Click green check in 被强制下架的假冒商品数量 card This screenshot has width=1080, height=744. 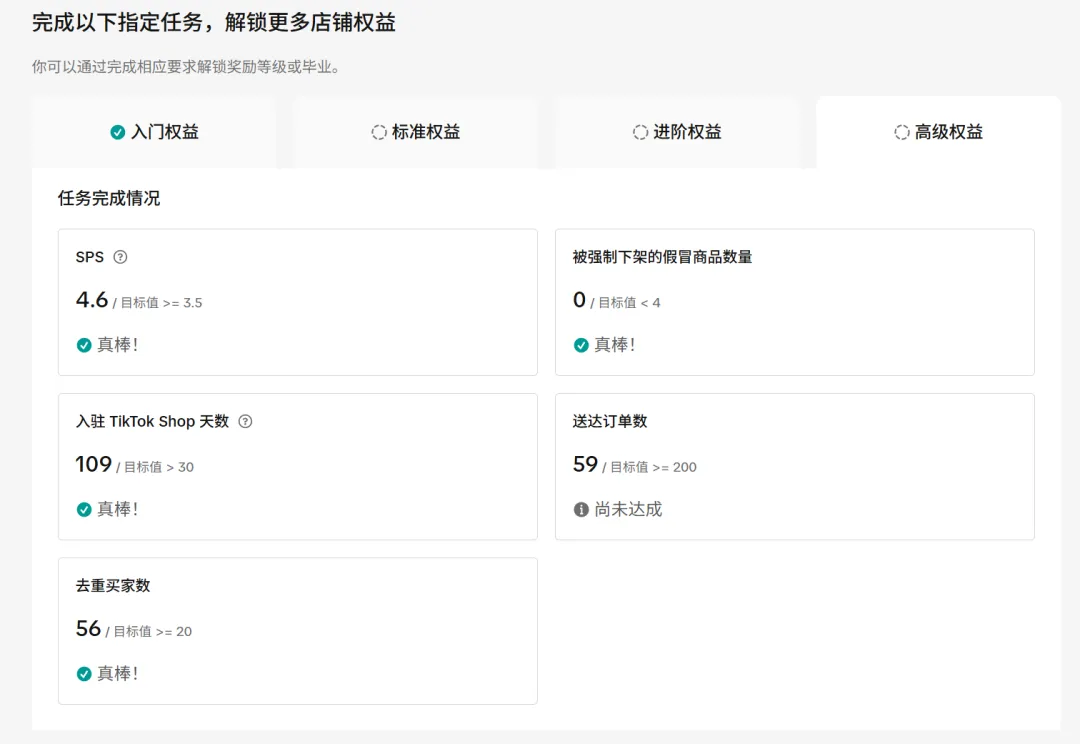click(581, 345)
